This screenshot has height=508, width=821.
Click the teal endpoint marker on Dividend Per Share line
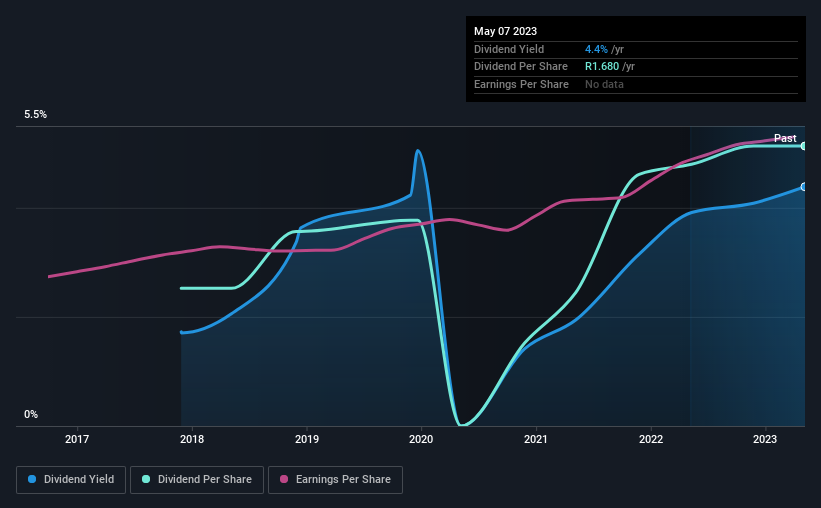(x=804, y=146)
